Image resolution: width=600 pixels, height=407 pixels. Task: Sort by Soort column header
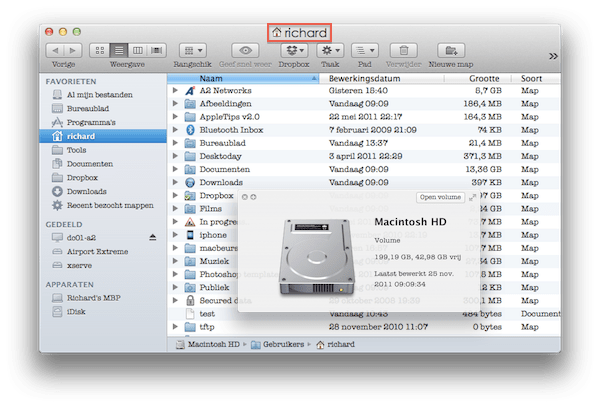pyautogui.click(x=536, y=78)
